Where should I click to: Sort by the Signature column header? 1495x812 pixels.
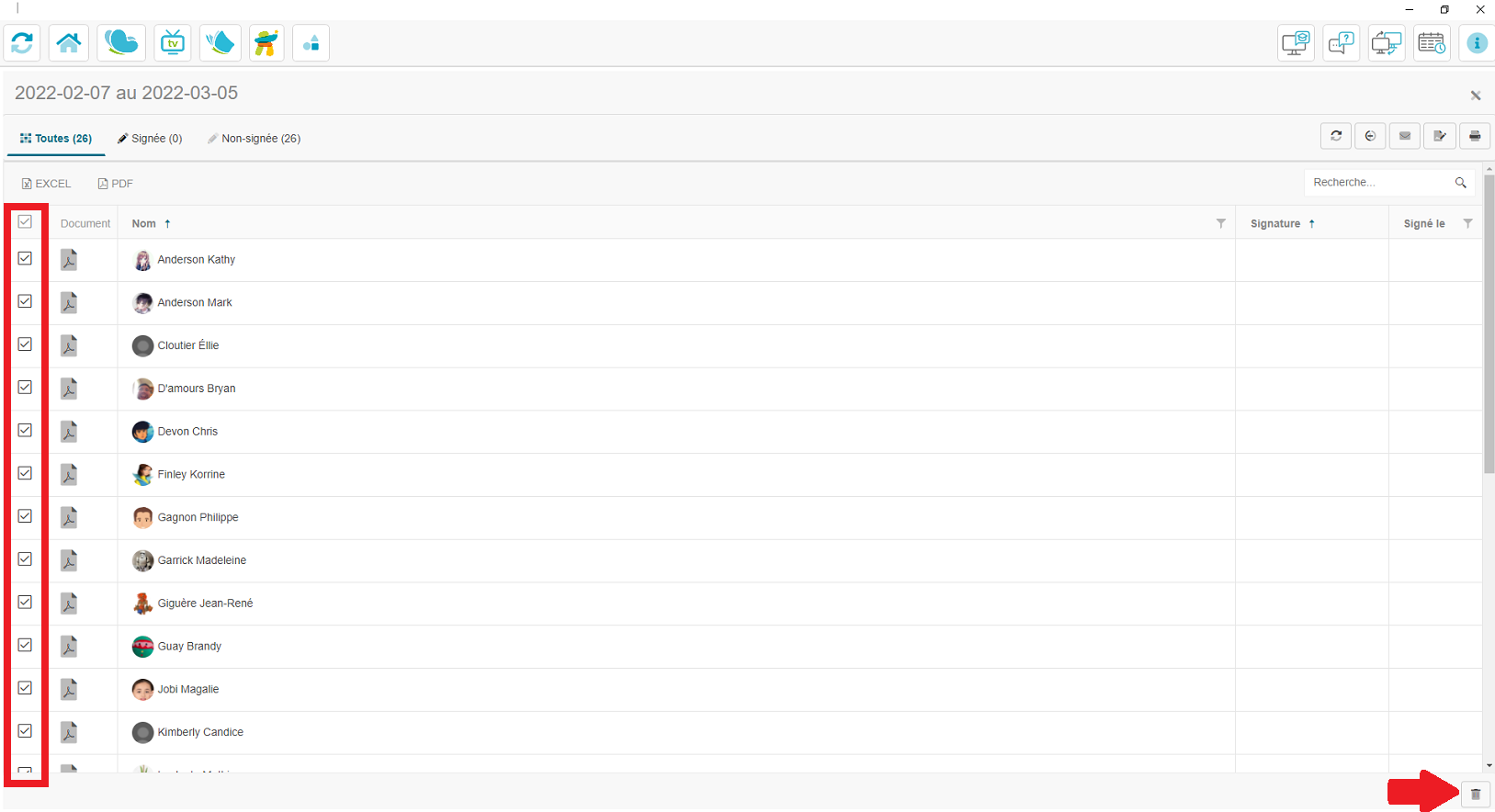(1275, 223)
